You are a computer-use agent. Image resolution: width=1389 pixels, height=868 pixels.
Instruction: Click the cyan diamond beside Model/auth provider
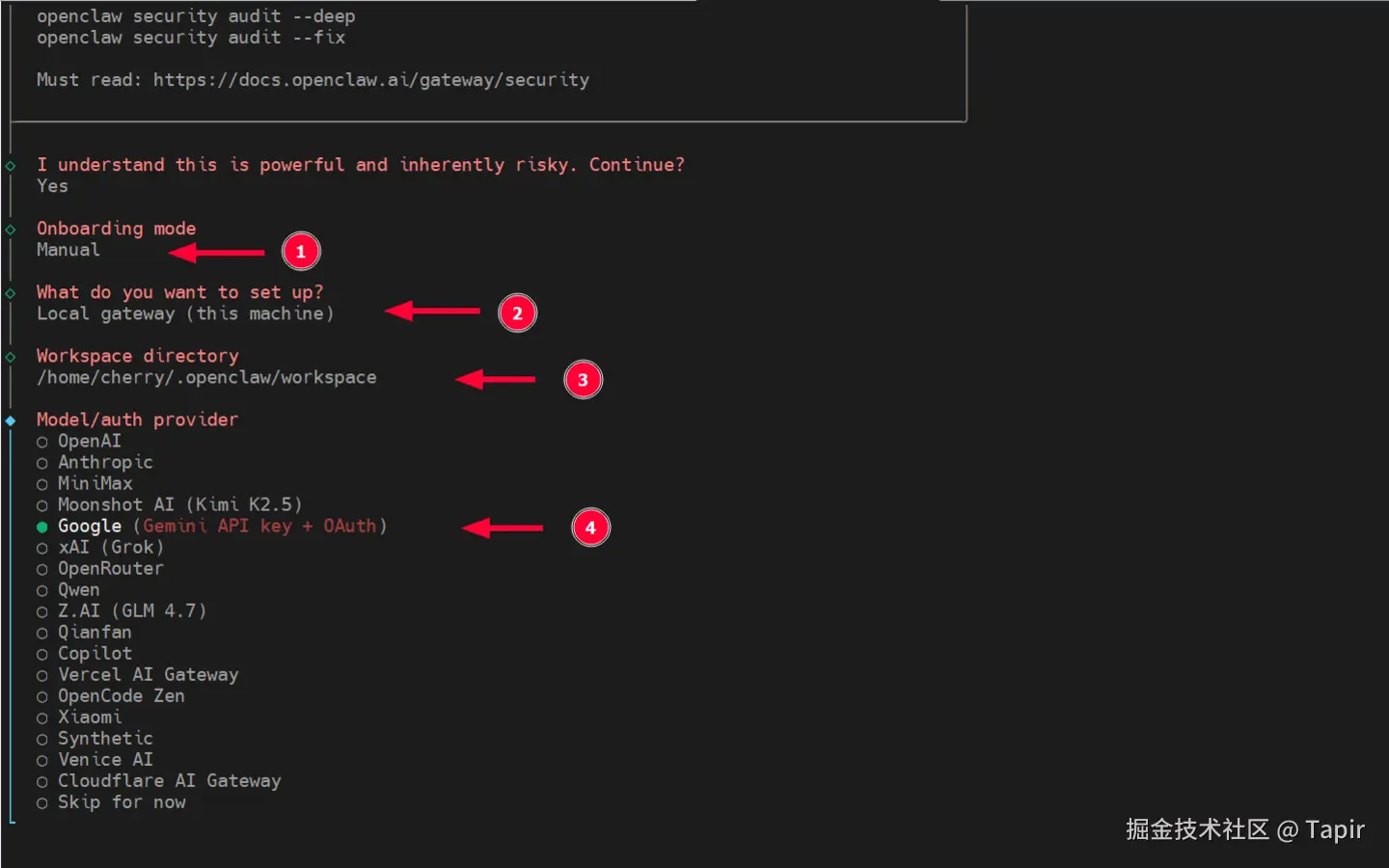(11, 420)
